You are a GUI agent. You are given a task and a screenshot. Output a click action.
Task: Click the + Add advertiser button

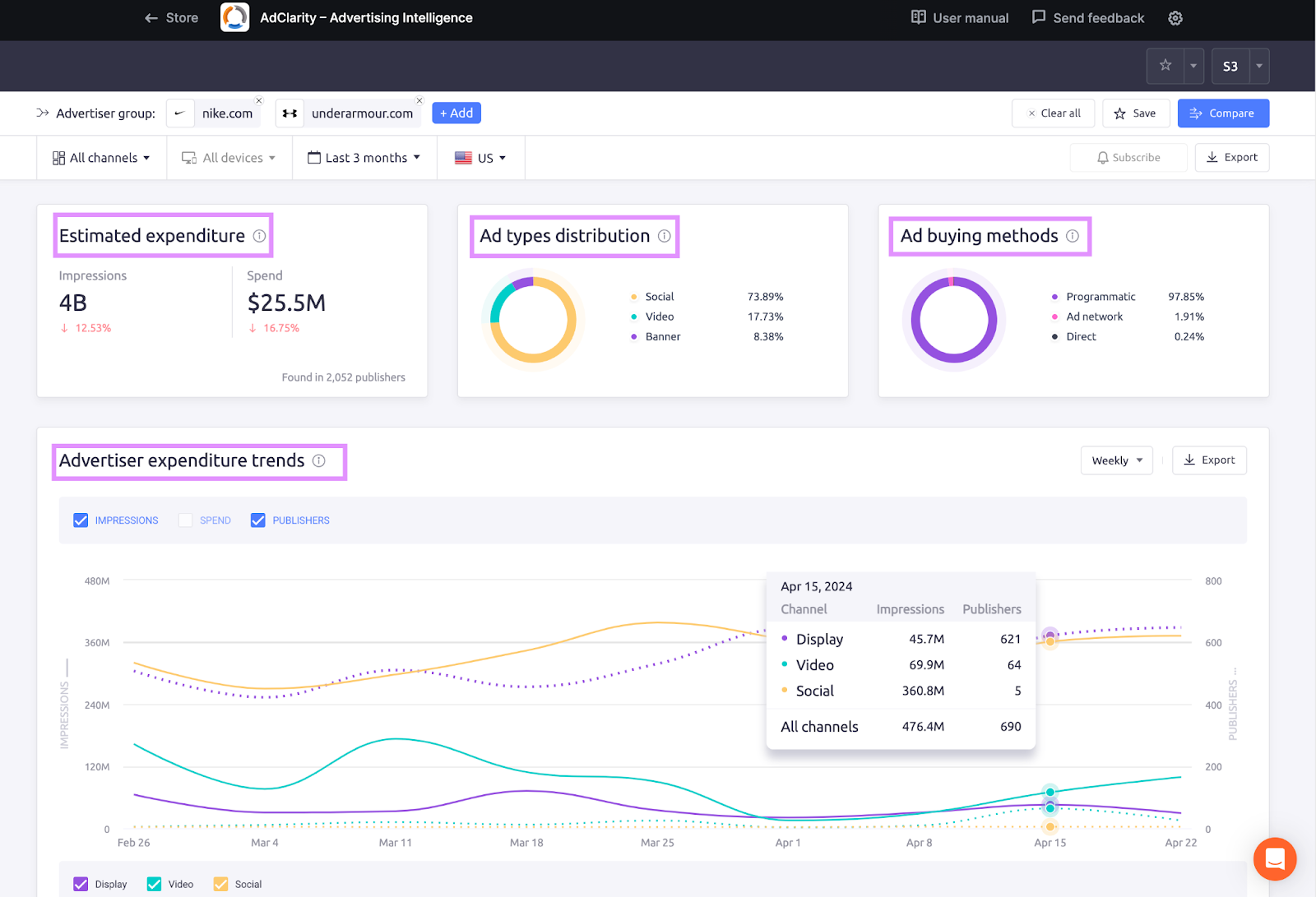456,113
